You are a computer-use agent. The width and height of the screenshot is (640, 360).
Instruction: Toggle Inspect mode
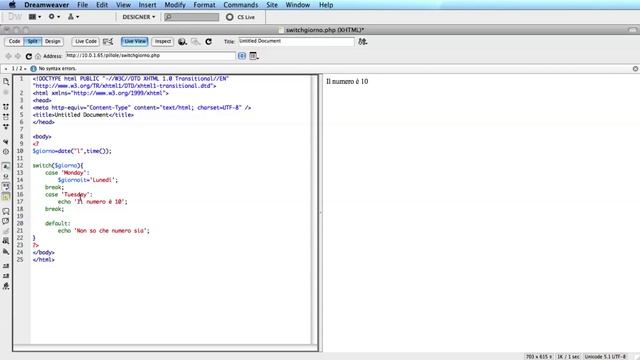tap(163, 41)
